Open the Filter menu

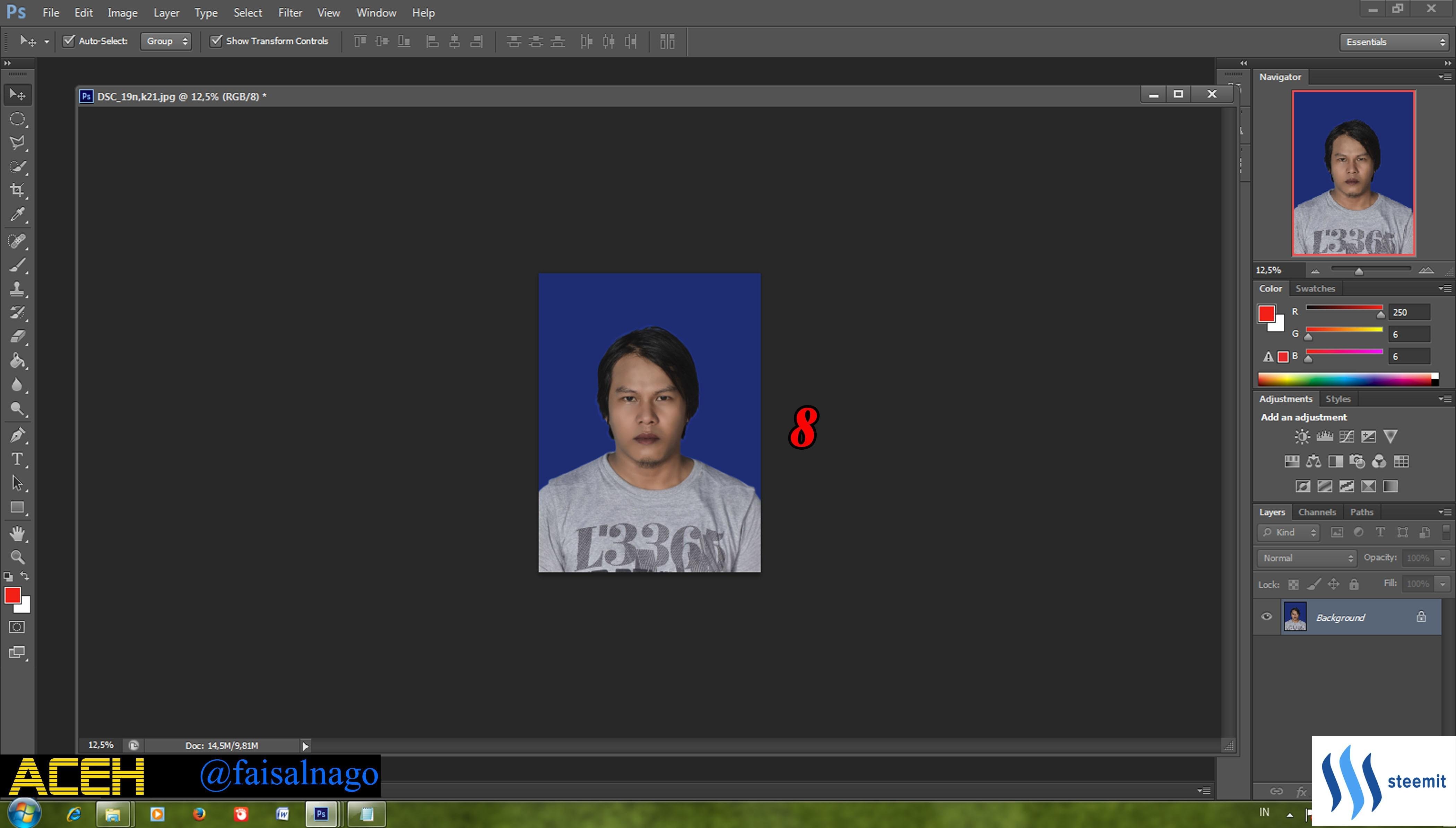click(290, 12)
